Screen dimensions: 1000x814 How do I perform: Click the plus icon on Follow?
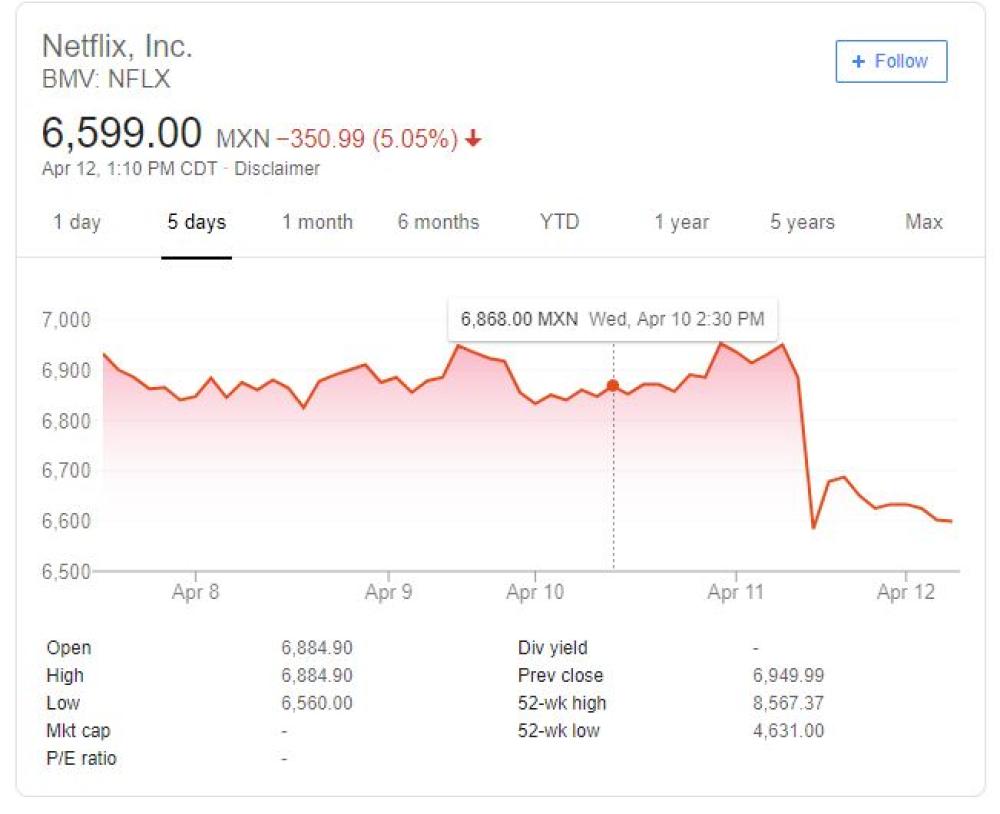pyautogui.click(x=858, y=62)
